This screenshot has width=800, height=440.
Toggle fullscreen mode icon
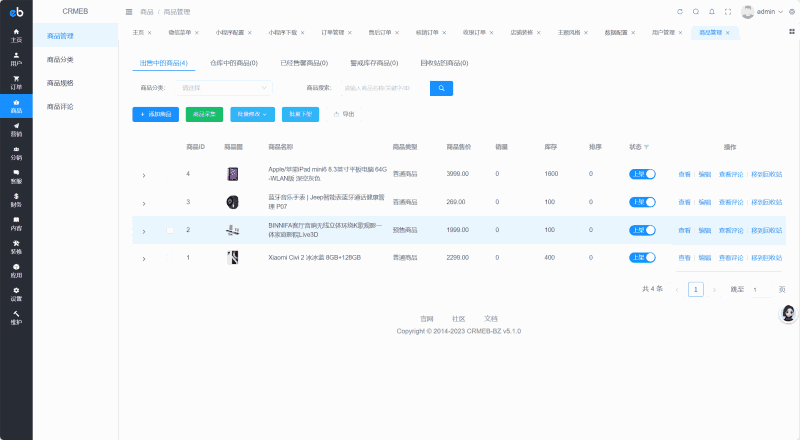728,12
